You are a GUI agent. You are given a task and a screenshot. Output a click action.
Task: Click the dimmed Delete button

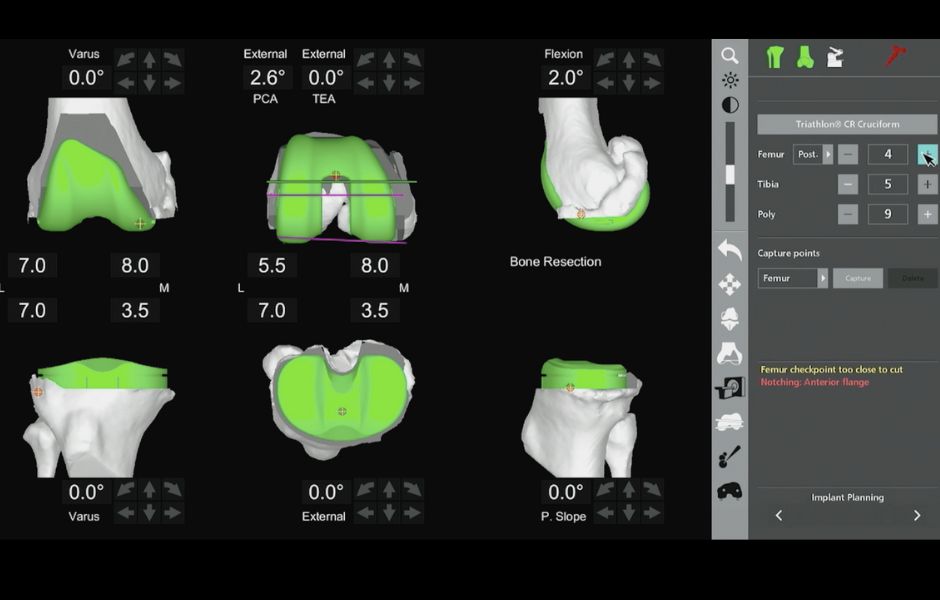(x=912, y=278)
